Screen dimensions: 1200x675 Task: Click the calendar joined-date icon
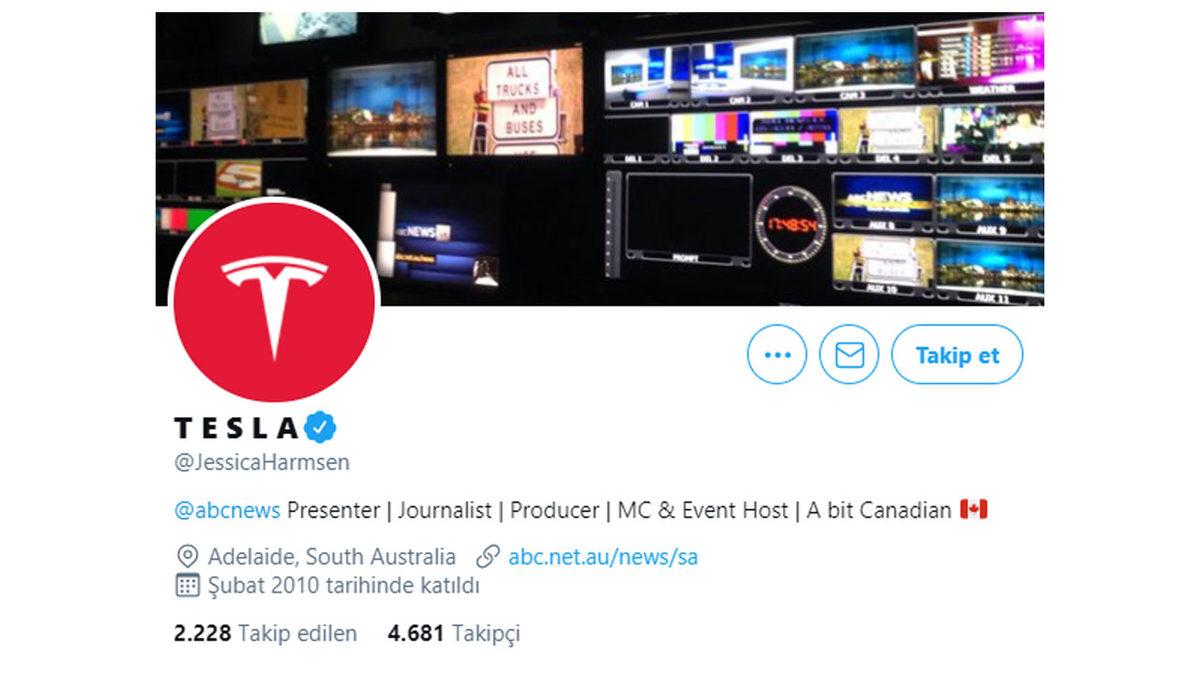tap(187, 586)
